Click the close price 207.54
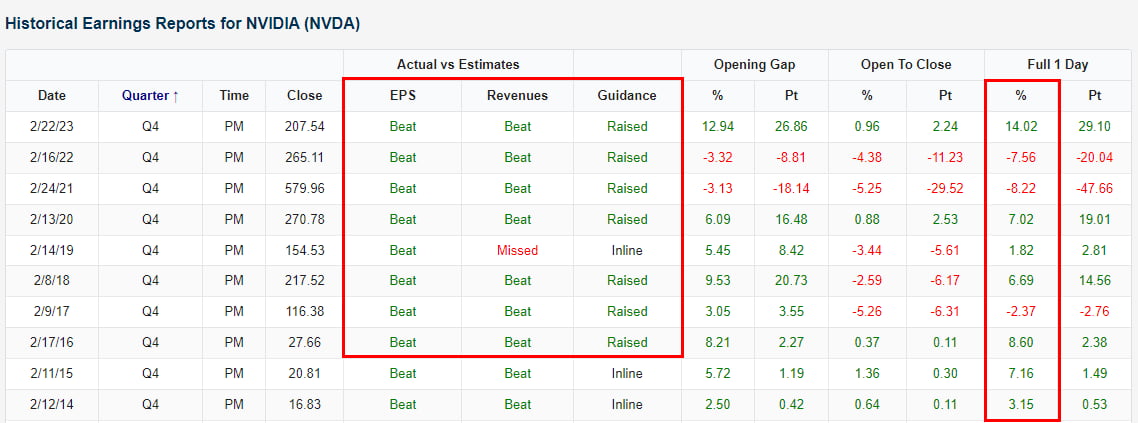 click(x=304, y=126)
